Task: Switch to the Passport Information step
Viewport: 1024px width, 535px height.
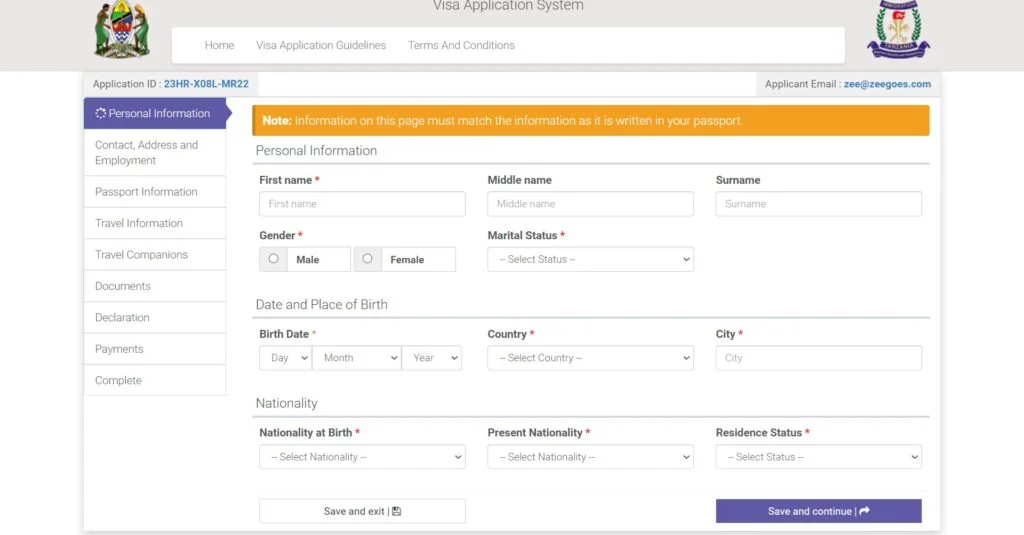Action: [x=146, y=192]
